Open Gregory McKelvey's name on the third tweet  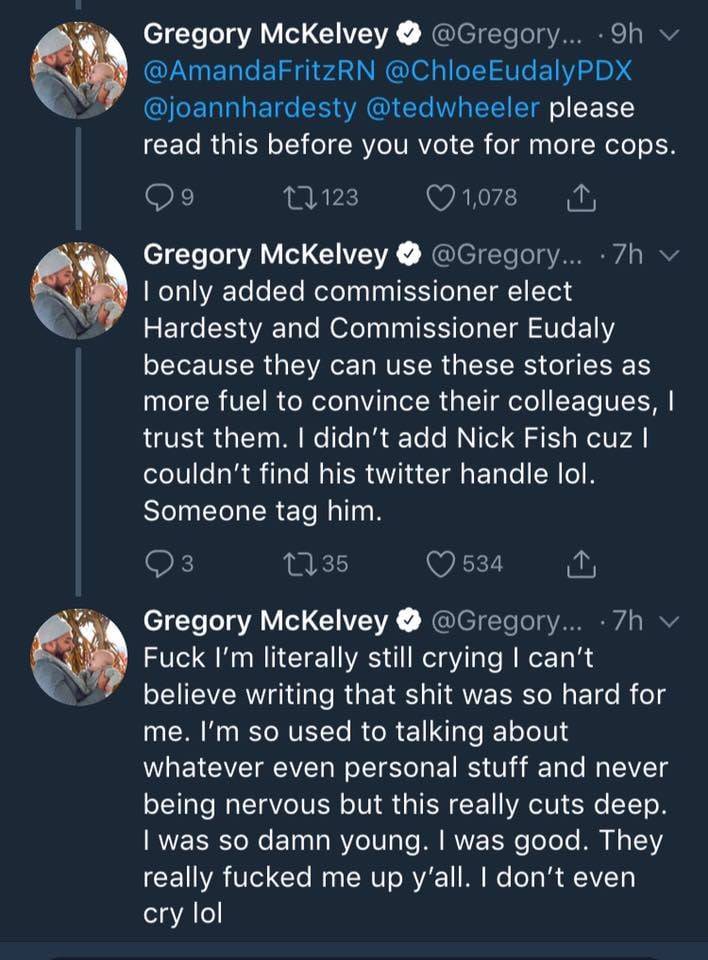[x=265, y=621]
